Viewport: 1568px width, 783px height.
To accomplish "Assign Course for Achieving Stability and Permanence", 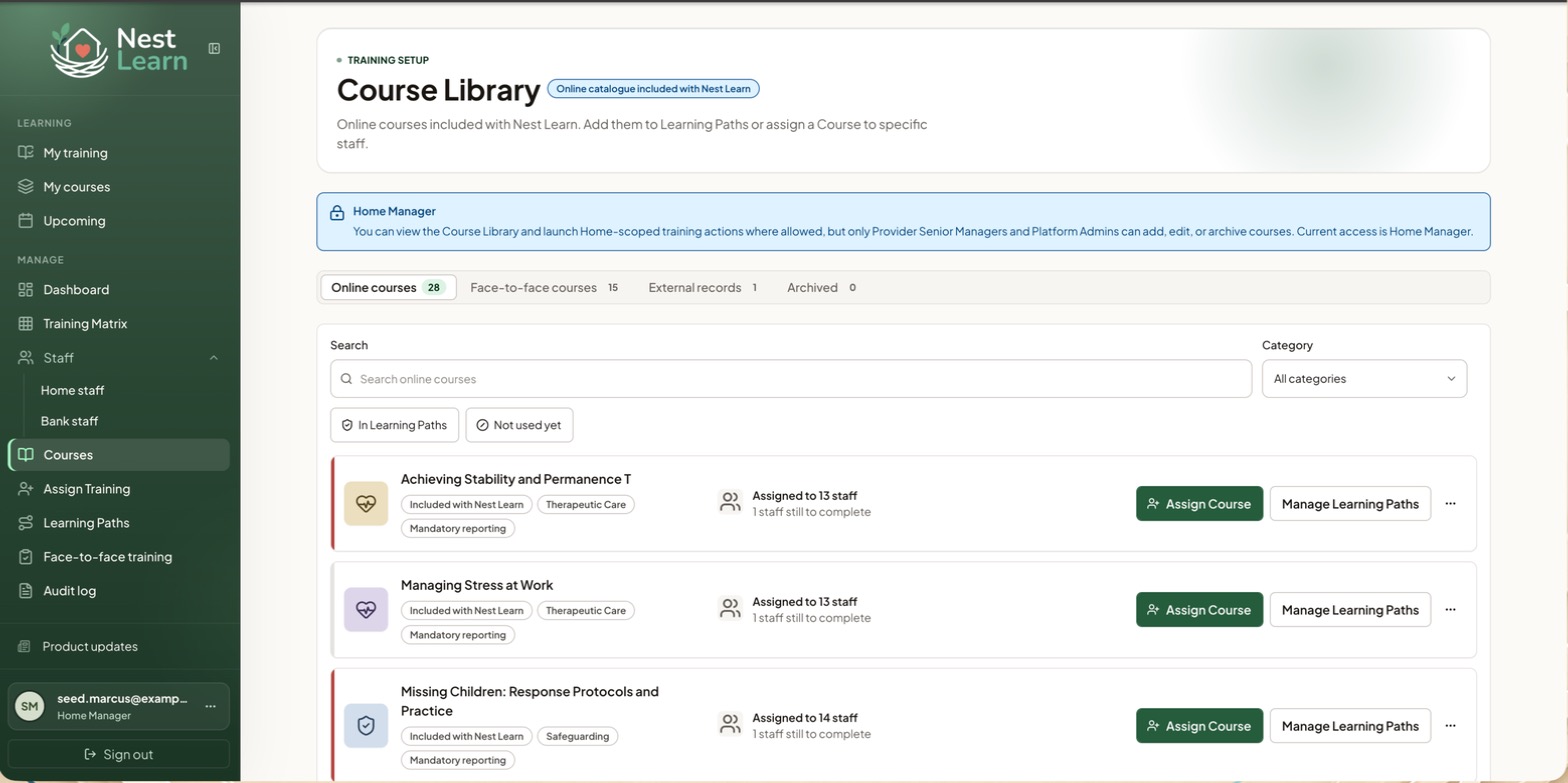I will tap(1199, 504).
